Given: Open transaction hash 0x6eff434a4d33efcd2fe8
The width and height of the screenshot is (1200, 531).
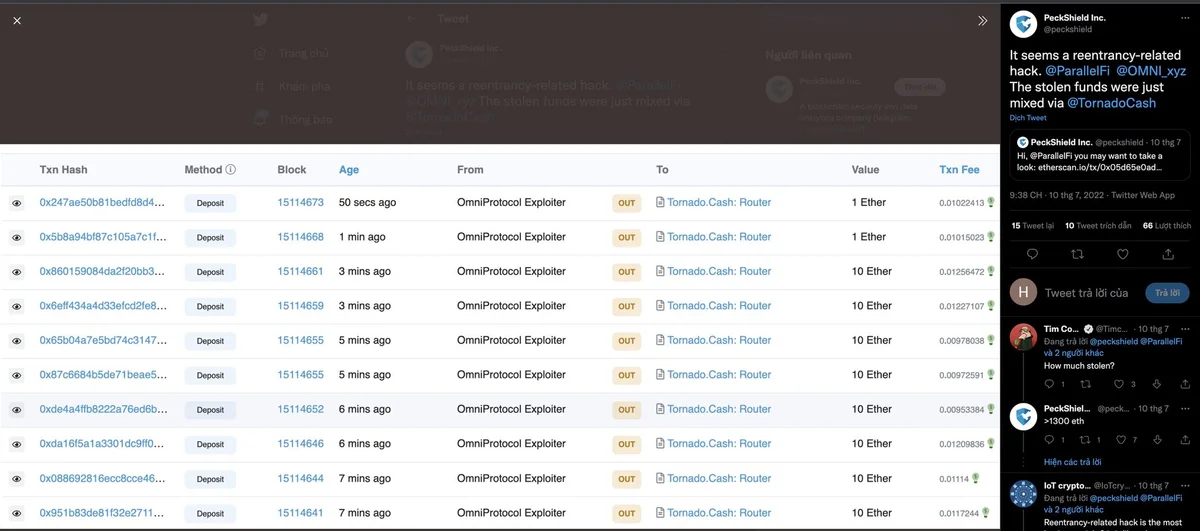Looking at the screenshot, I should click(103, 306).
